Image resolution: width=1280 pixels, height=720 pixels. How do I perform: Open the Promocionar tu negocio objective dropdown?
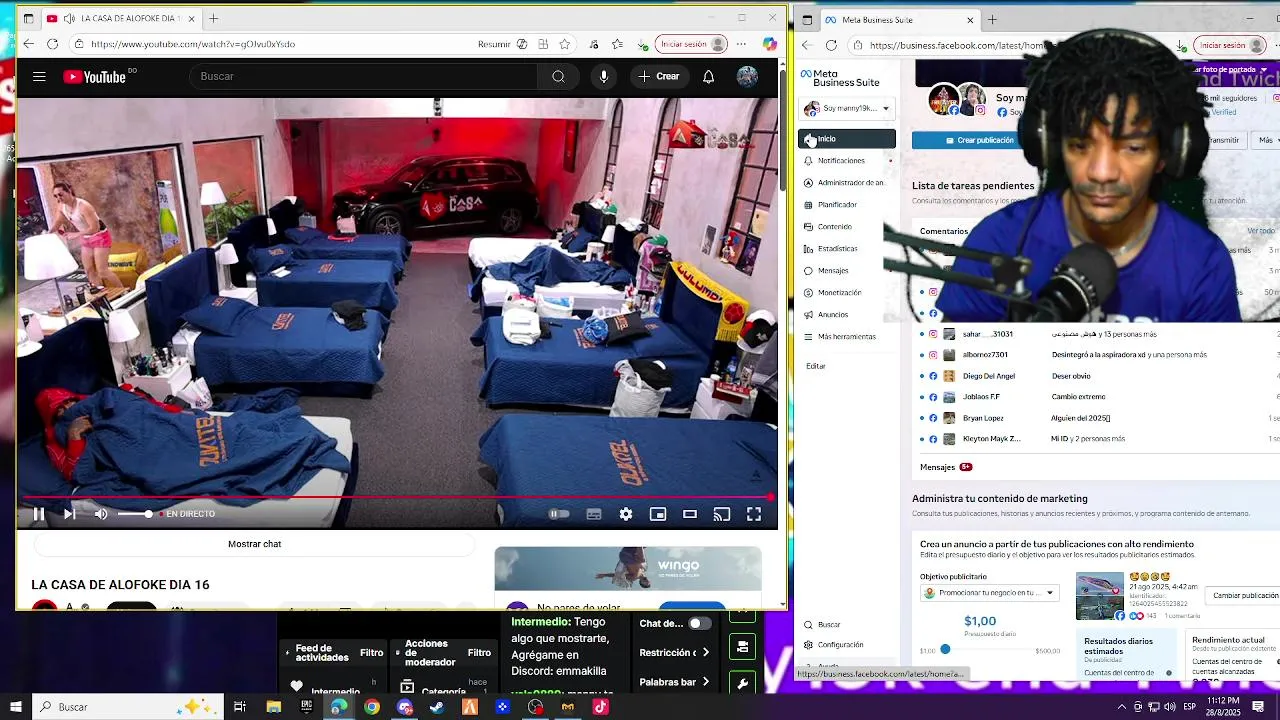[989, 593]
